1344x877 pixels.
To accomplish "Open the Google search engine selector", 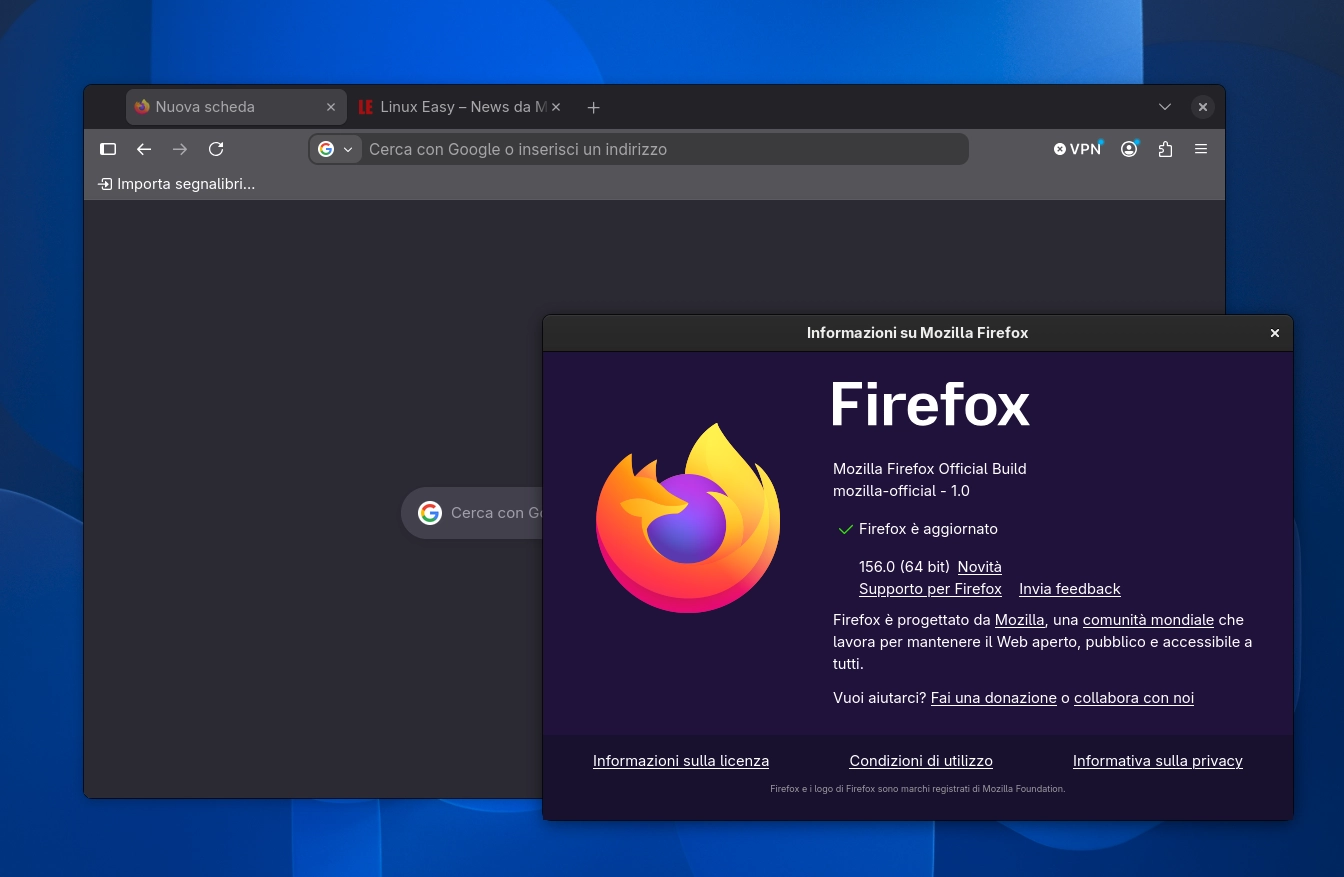I will pos(336,149).
